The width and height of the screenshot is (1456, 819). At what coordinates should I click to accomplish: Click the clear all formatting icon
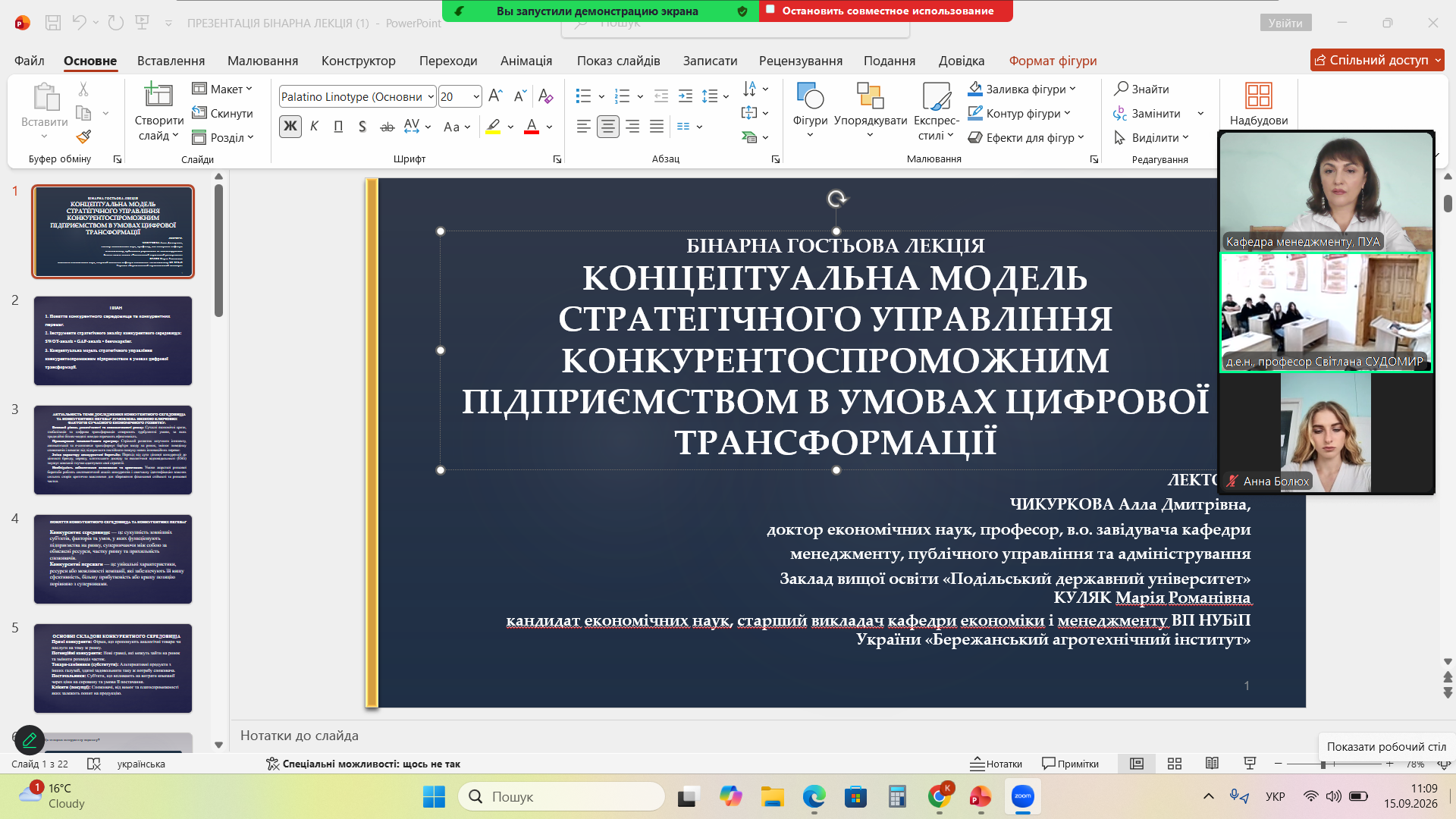[x=545, y=96]
